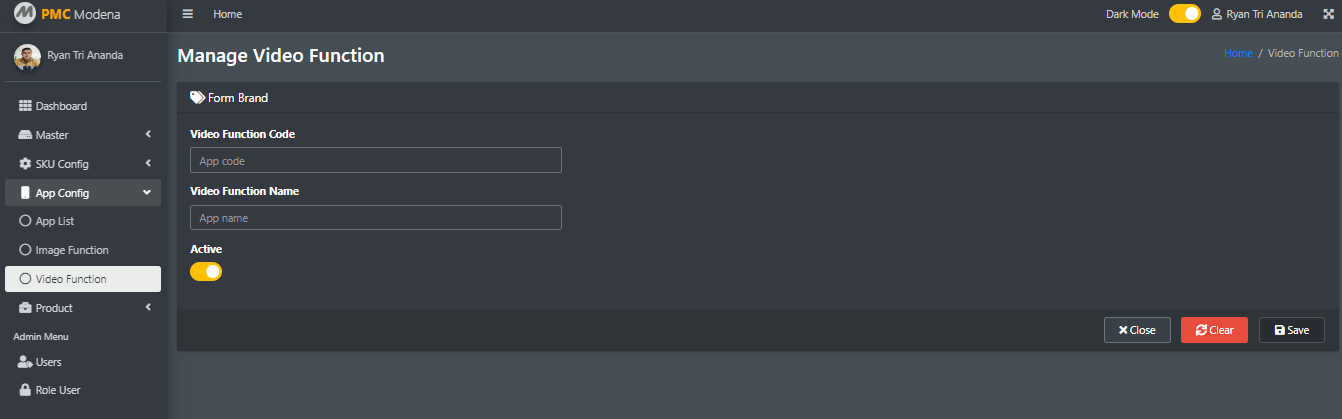Click the Product briefcase icon
The image size is (1342, 419).
pos(26,308)
